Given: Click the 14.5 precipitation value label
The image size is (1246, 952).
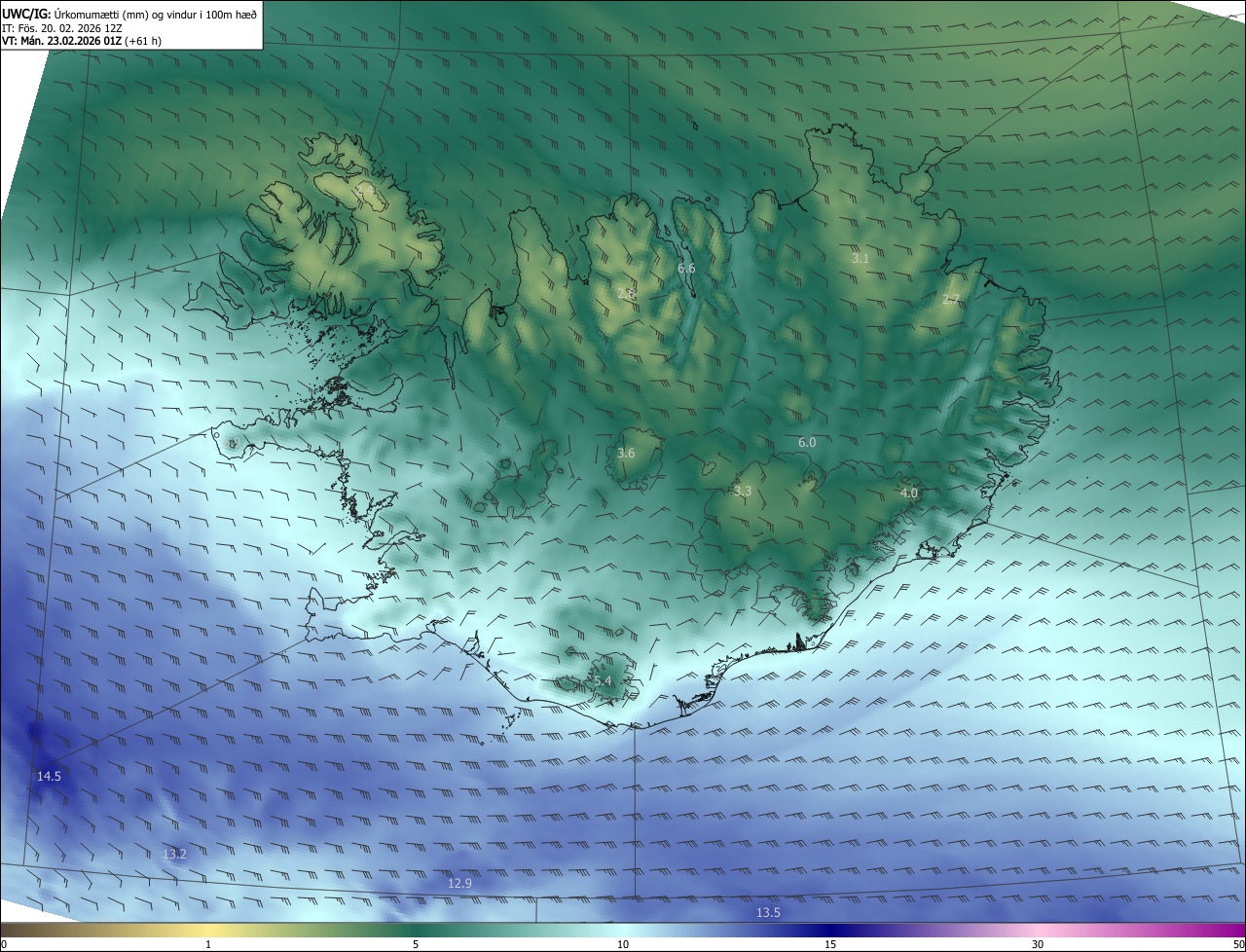Looking at the screenshot, I should [x=49, y=776].
